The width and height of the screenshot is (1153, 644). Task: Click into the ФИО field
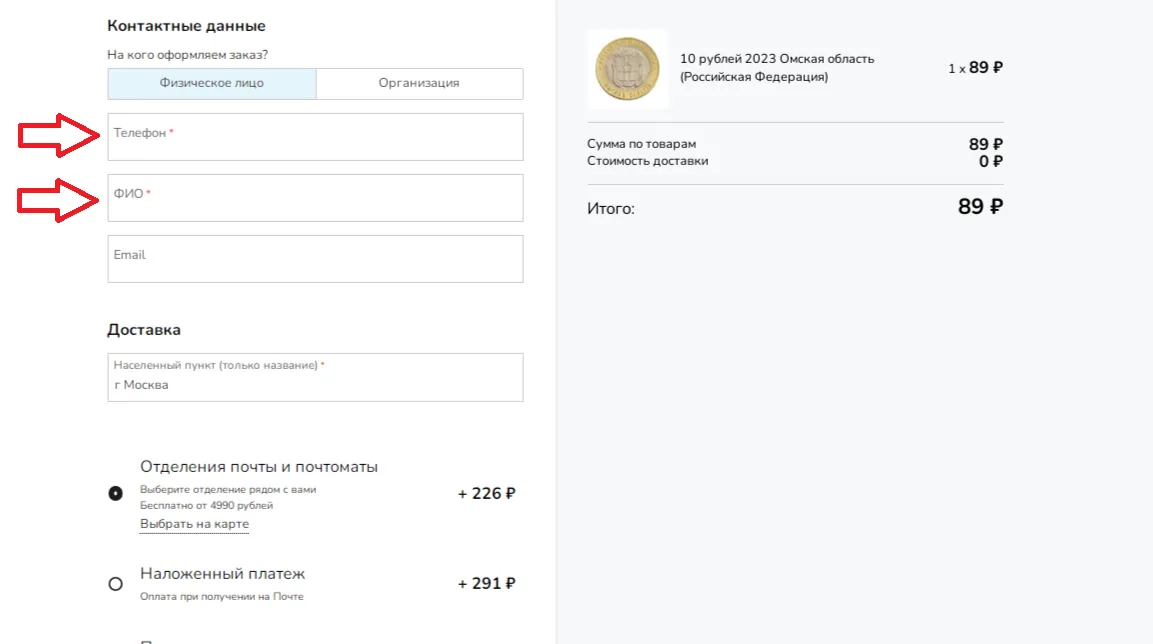point(315,198)
